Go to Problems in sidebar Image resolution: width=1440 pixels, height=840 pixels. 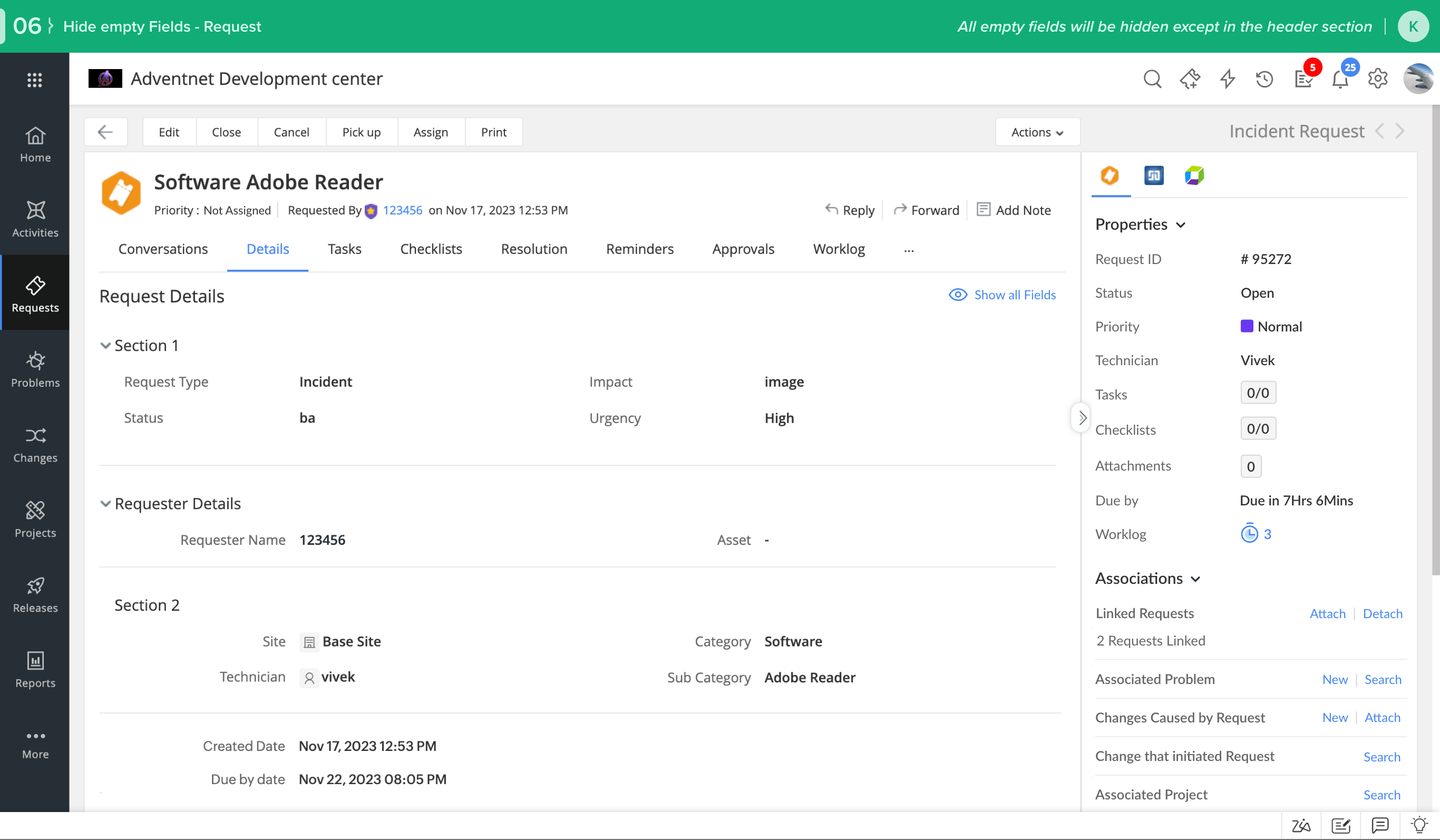point(35,369)
